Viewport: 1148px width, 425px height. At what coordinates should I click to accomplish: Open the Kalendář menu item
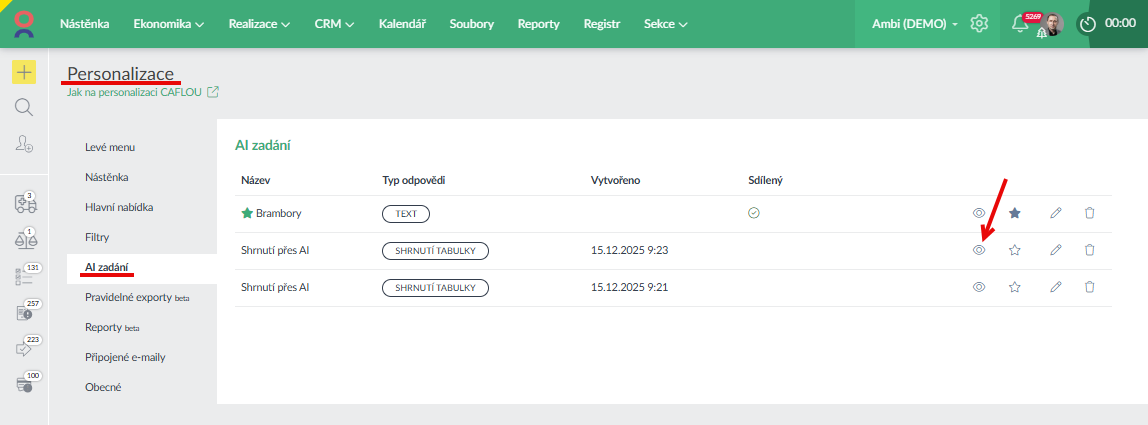402,24
